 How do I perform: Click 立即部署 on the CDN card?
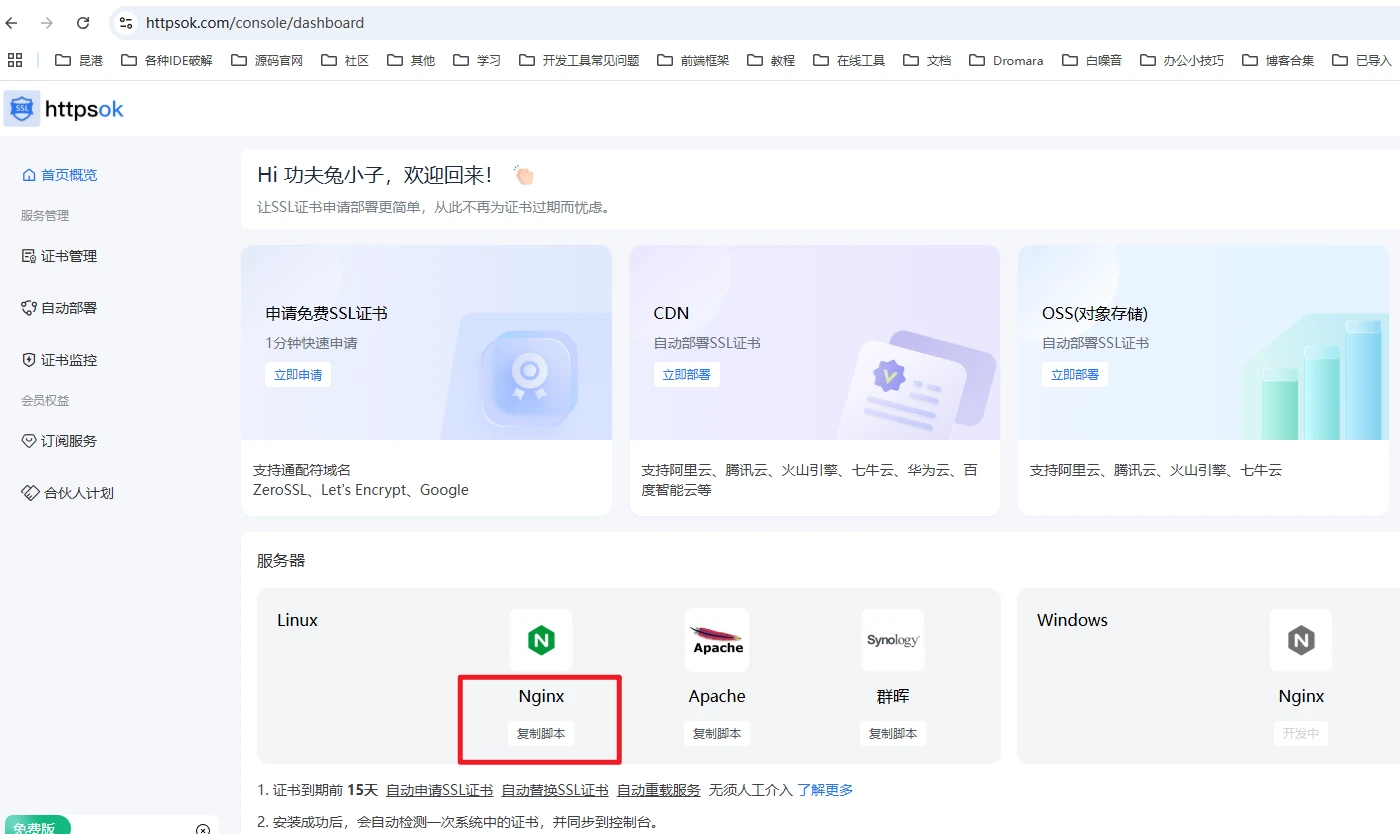coord(686,374)
